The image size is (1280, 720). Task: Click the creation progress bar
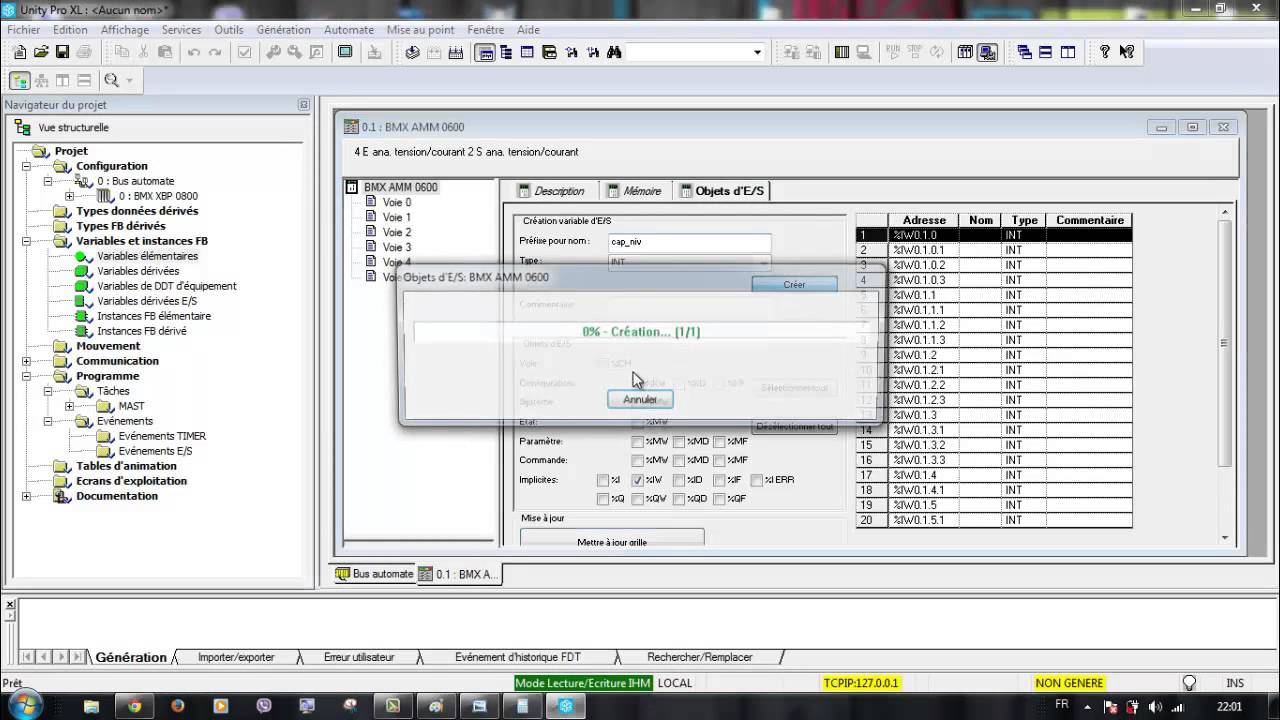tap(641, 332)
